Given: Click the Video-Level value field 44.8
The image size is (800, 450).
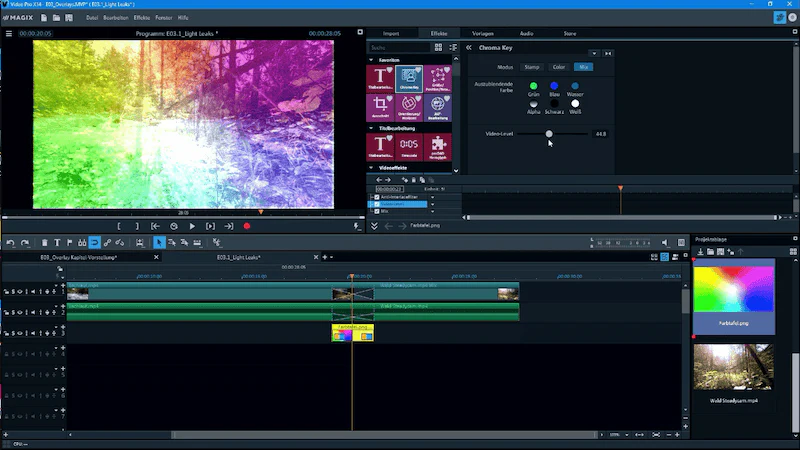Looking at the screenshot, I should [x=601, y=134].
